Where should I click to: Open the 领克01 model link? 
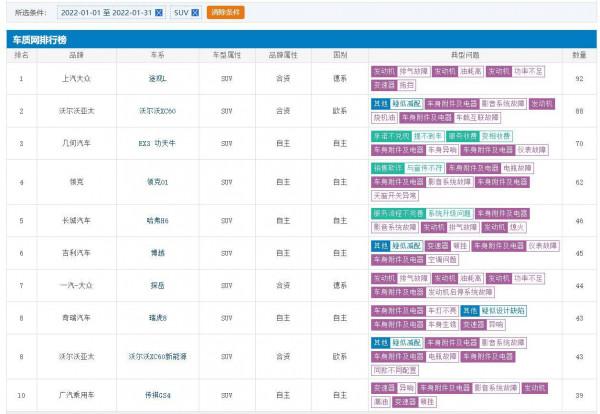pyautogui.click(x=159, y=182)
